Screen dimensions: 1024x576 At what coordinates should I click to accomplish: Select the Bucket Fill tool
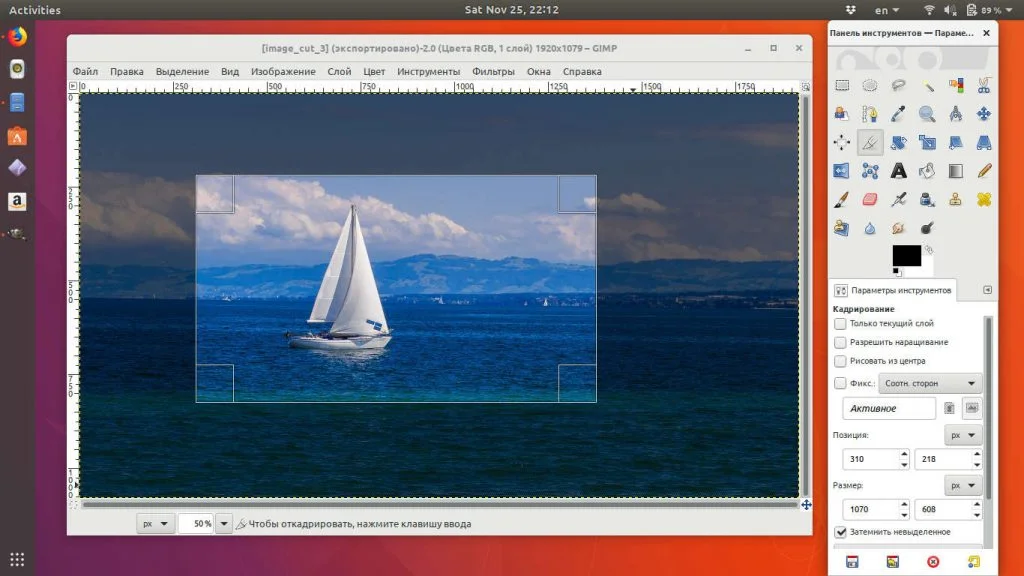[927, 171]
